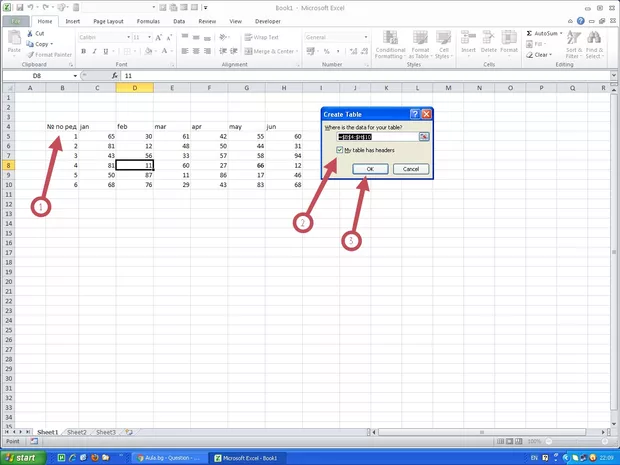The image size is (620, 465).
Task: Open the Developer tab
Action: point(268,21)
